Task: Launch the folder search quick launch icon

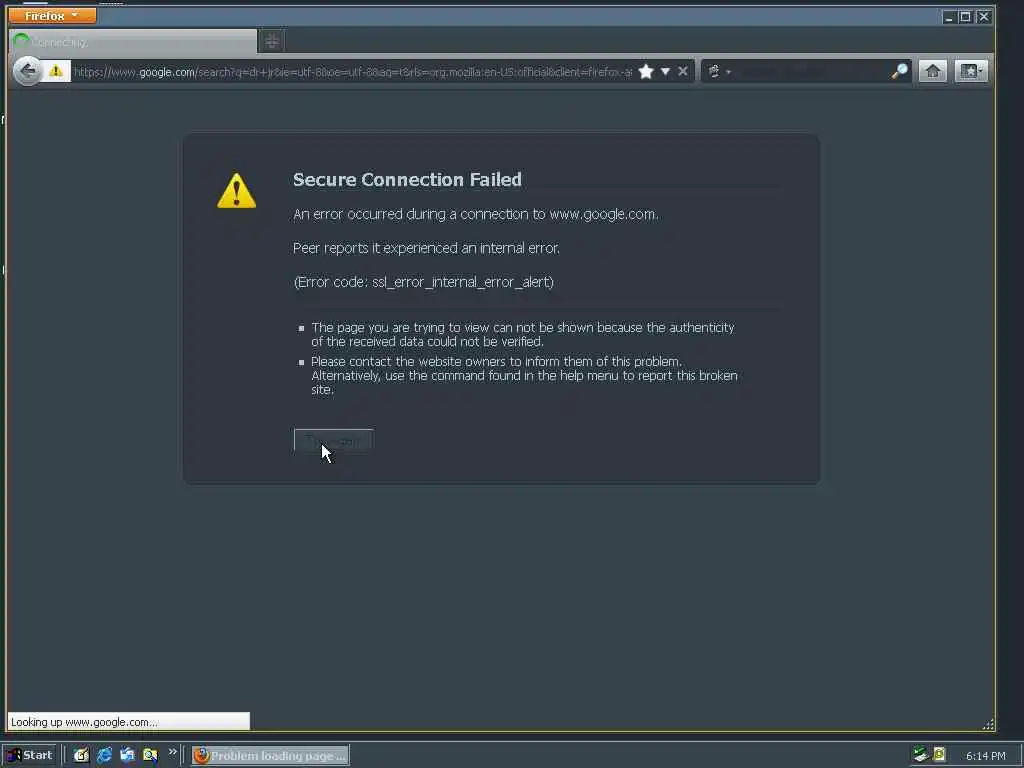Action: tap(150, 756)
